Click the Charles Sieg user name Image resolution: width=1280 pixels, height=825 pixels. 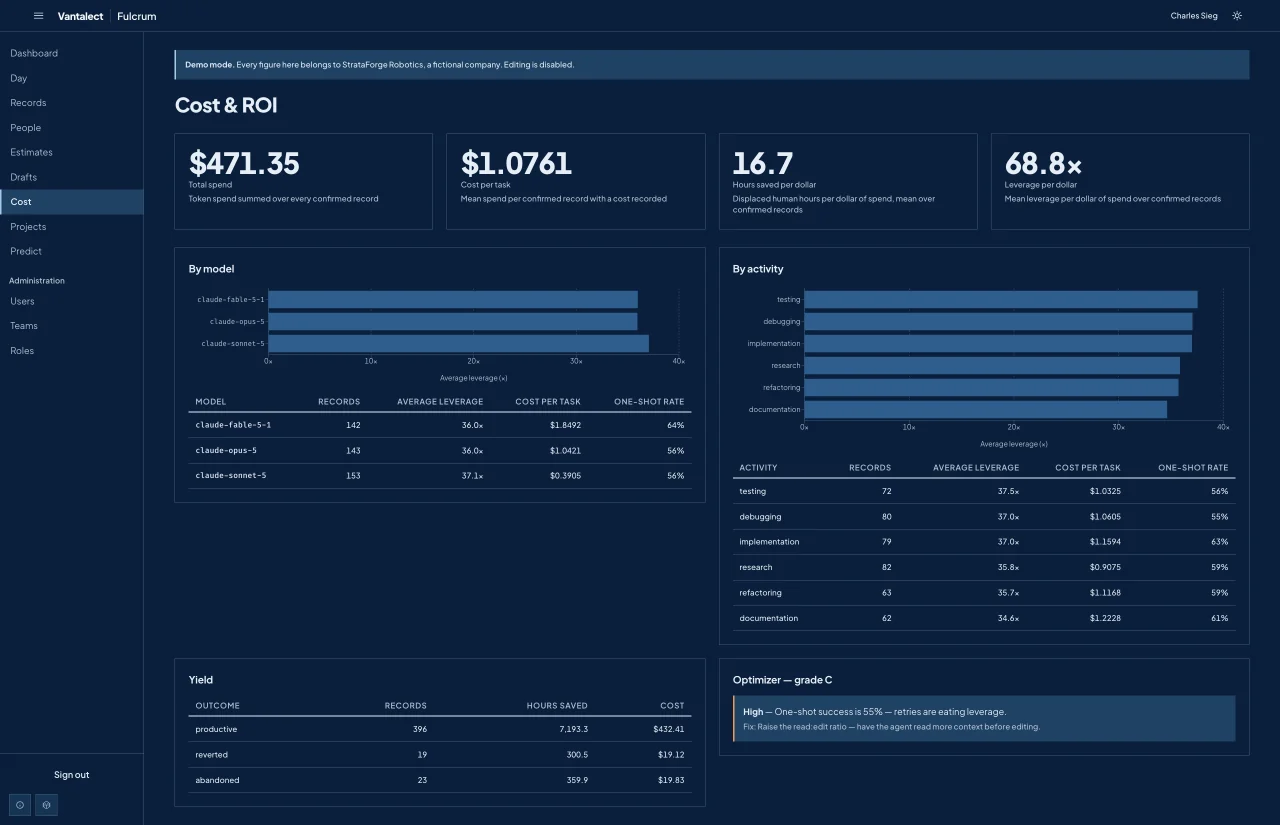(1194, 16)
